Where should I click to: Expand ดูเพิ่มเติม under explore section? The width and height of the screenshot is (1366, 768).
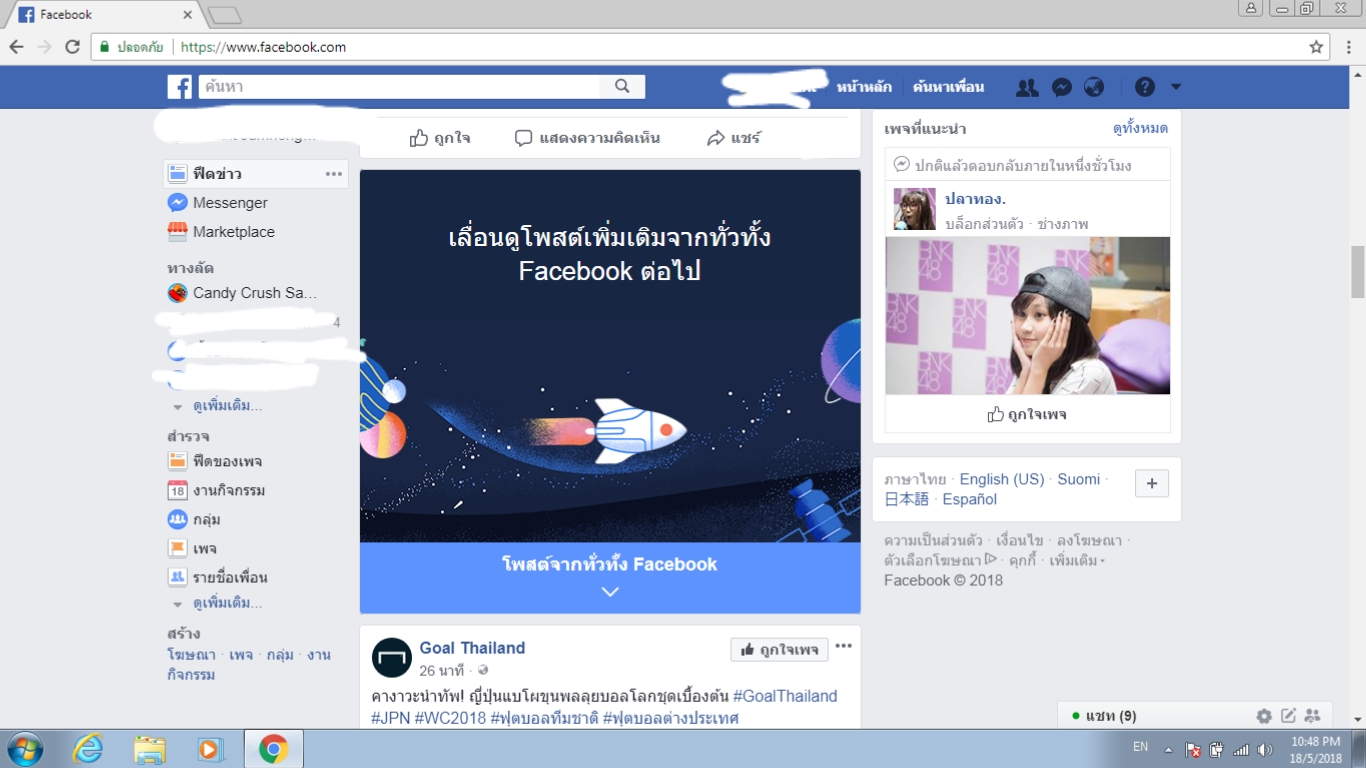(227, 604)
